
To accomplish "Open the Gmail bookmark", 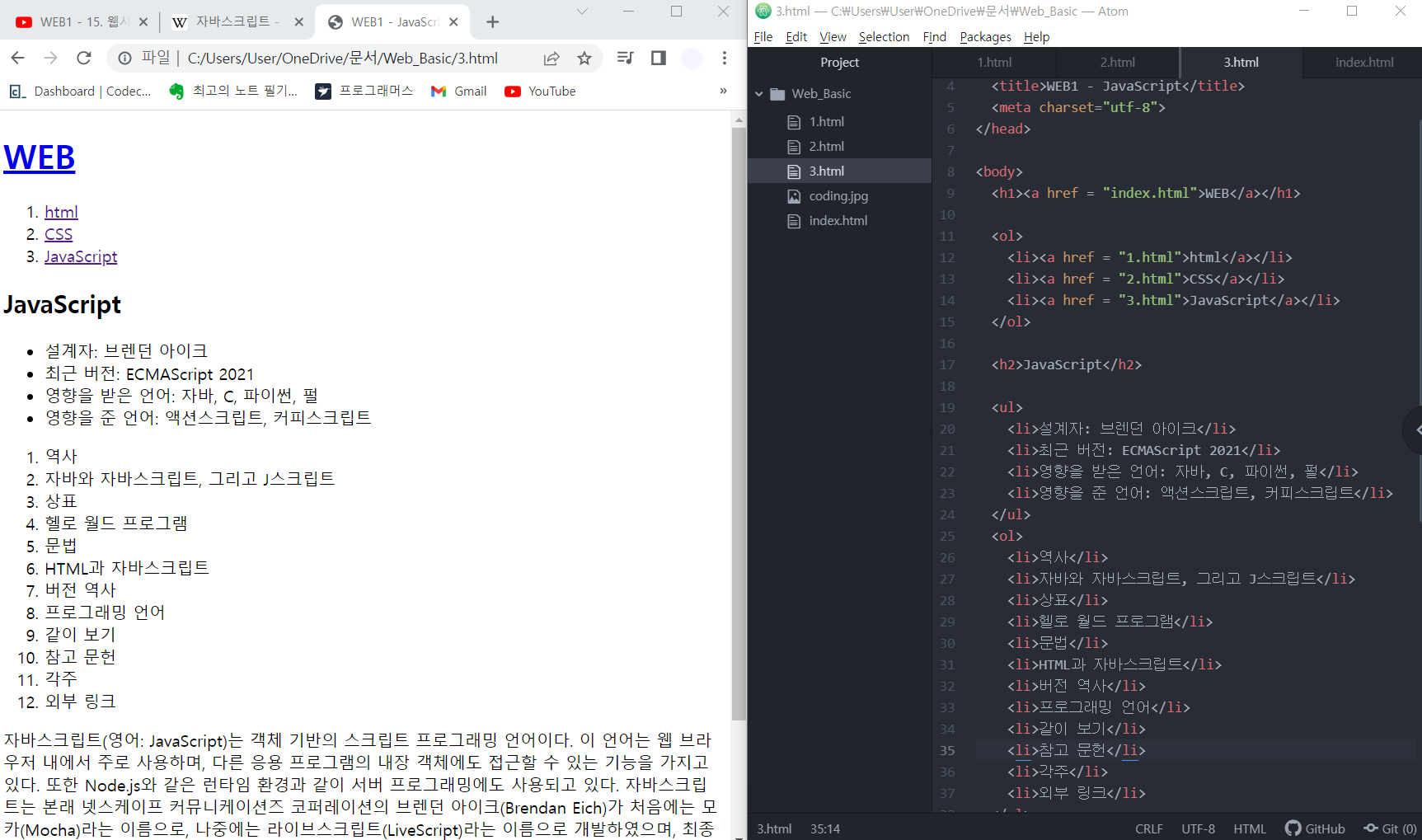I will pyautogui.click(x=459, y=92).
